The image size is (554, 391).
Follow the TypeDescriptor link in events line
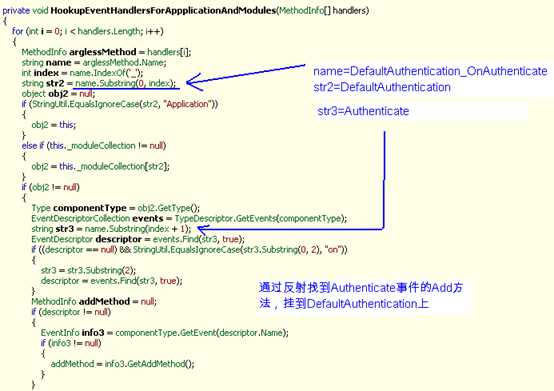tap(204, 218)
